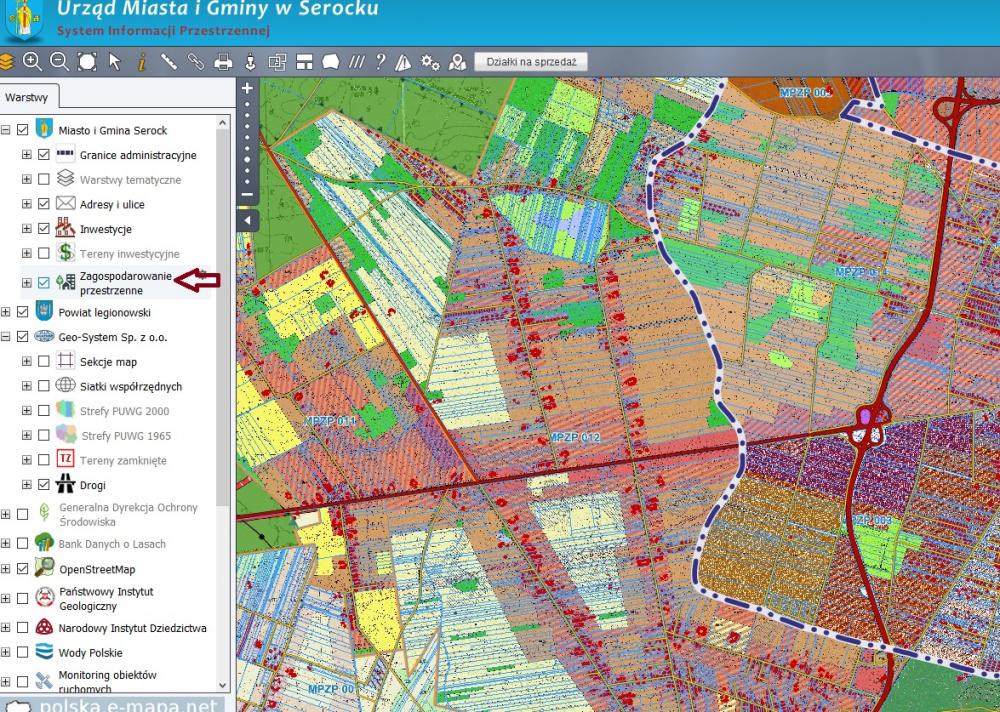Open the print map tool

[223, 62]
